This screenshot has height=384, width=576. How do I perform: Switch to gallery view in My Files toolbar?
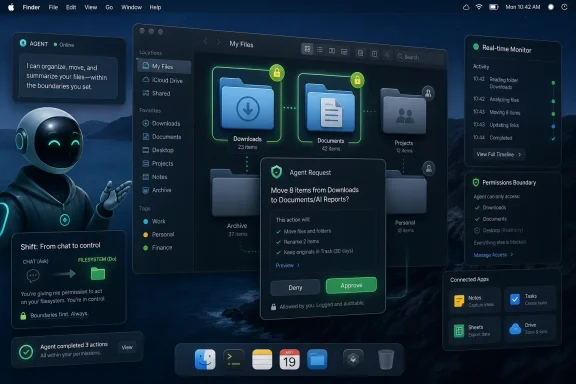[344, 52]
